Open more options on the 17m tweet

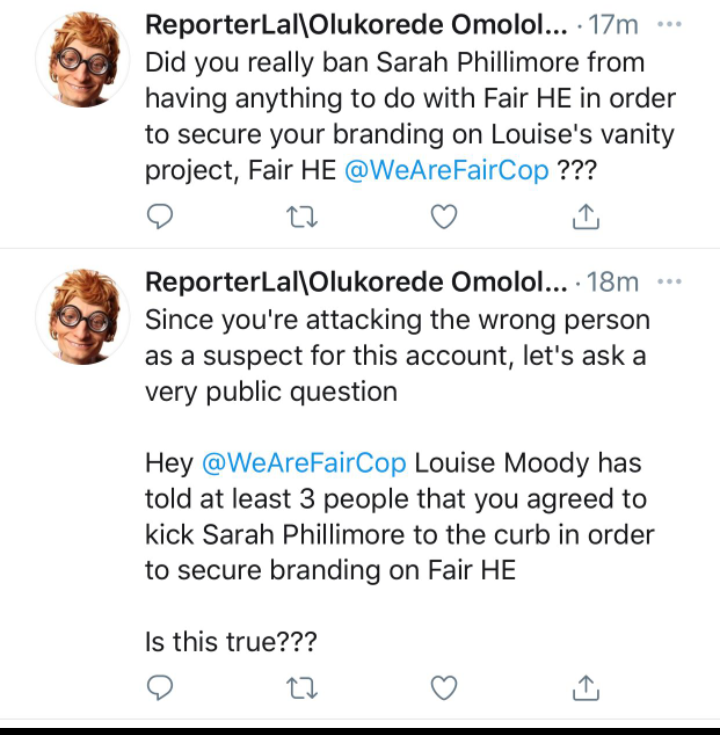coord(670,22)
